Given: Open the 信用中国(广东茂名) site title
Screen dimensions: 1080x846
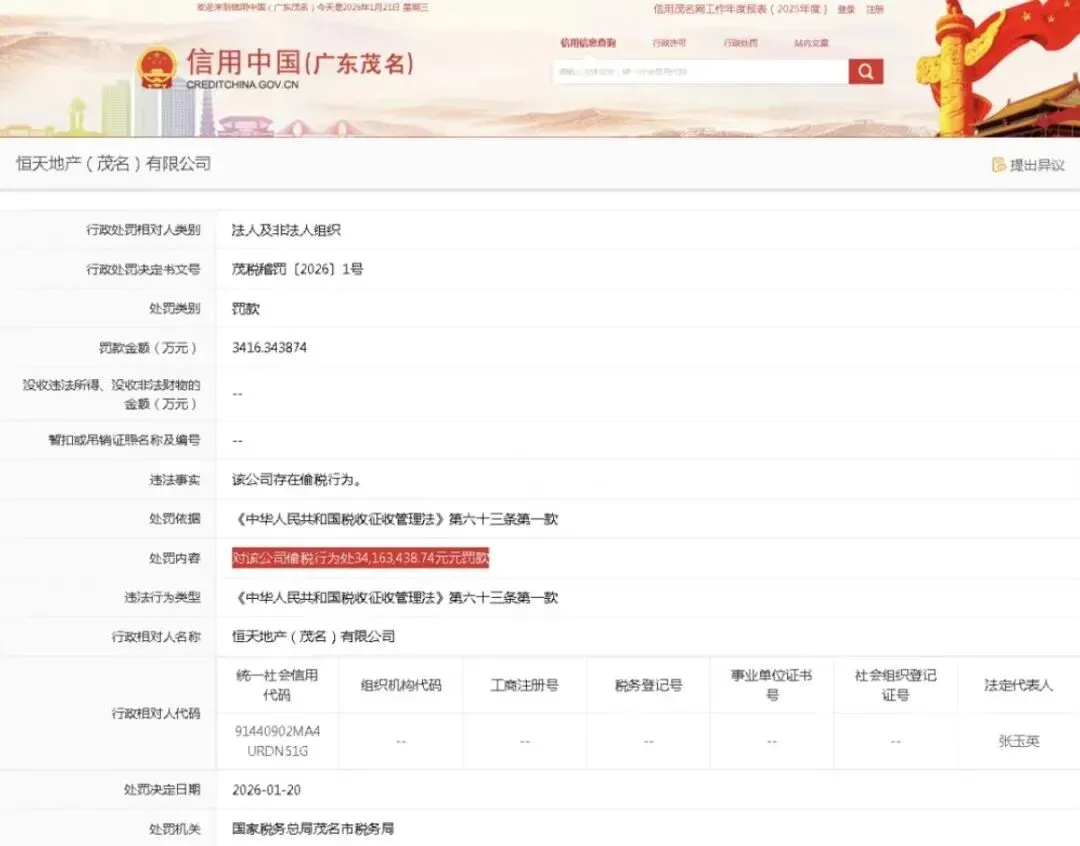Looking at the screenshot, I should point(300,62).
